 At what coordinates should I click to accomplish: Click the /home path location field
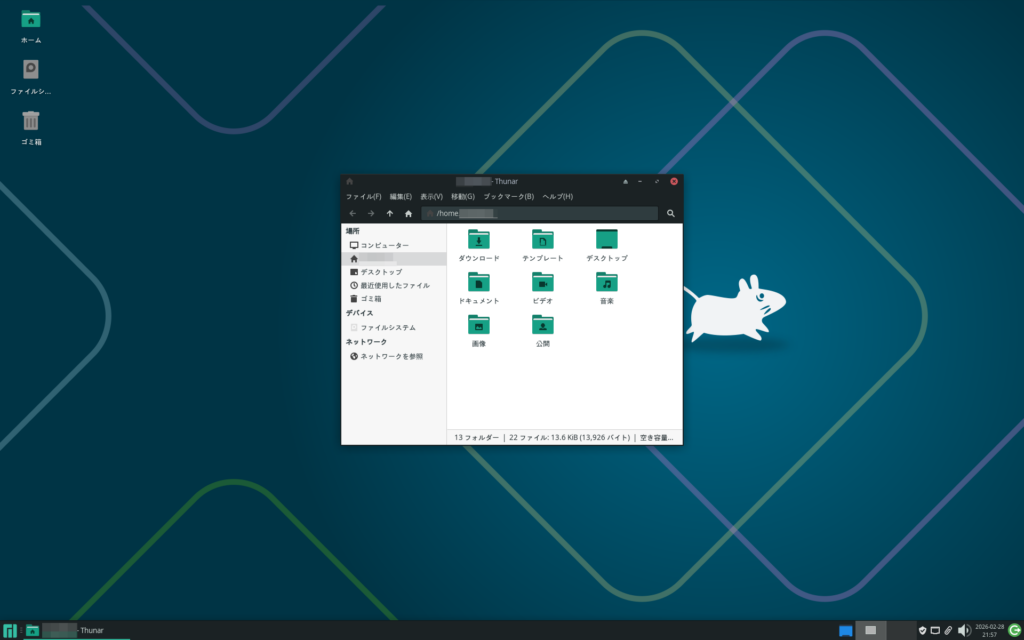540,213
